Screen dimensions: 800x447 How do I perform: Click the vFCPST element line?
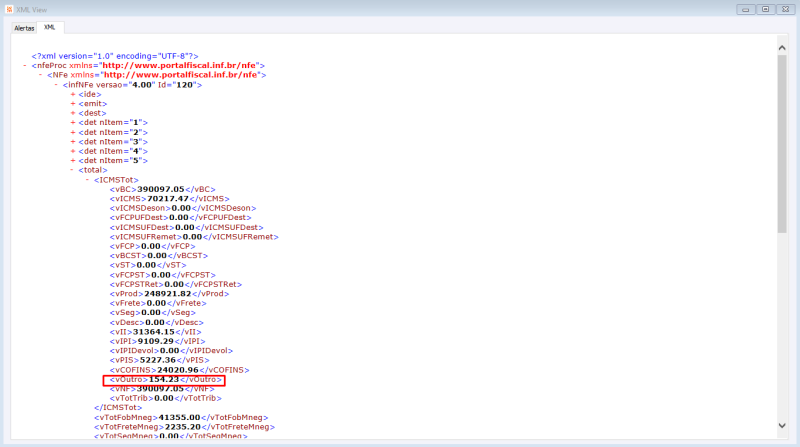pyautogui.click(x=162, y=275)
